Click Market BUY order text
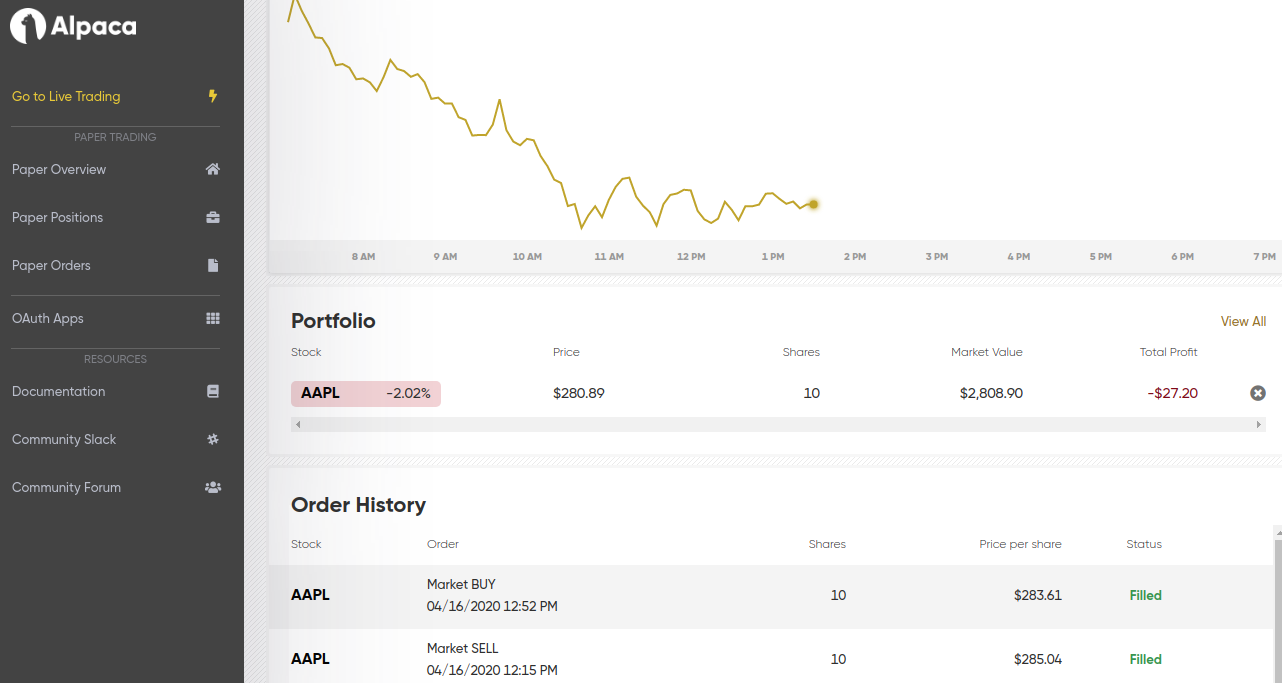Screen dimensions: 1282x683 coord(461,584)
